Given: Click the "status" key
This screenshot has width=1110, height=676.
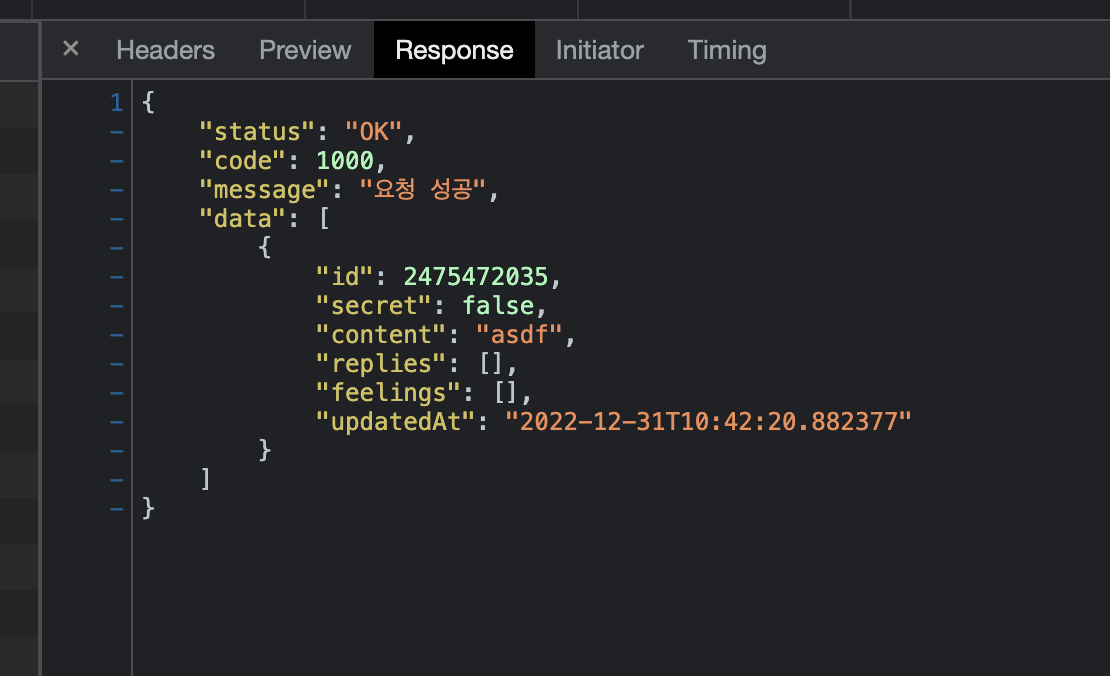Looking at the screenshot, I should pos(257,132).
